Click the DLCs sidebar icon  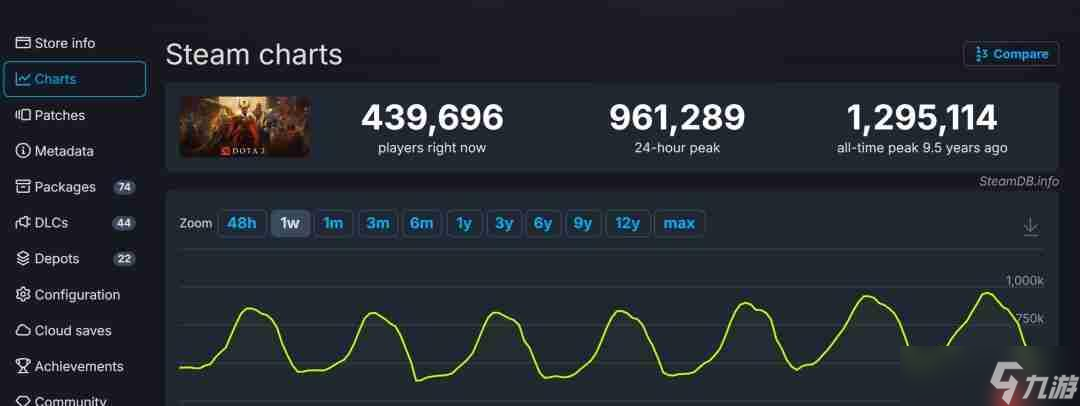pos(23,223)
